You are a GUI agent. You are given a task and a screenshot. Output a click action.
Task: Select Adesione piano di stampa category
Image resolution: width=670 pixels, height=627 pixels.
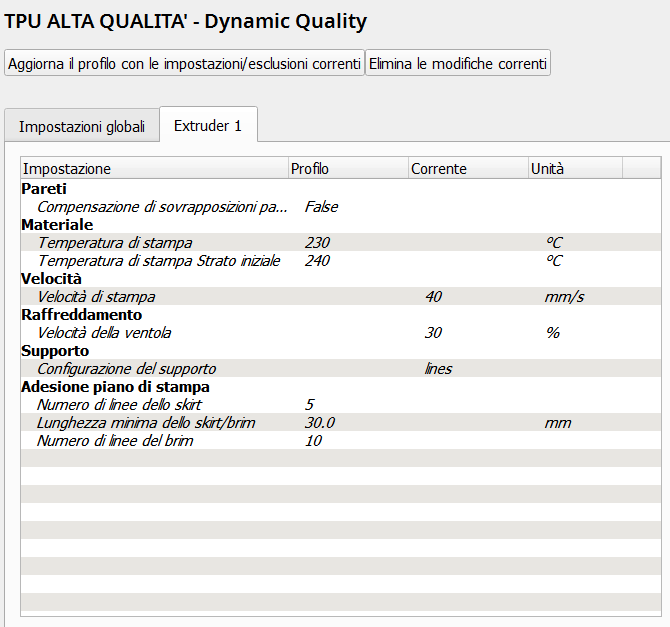341,386
